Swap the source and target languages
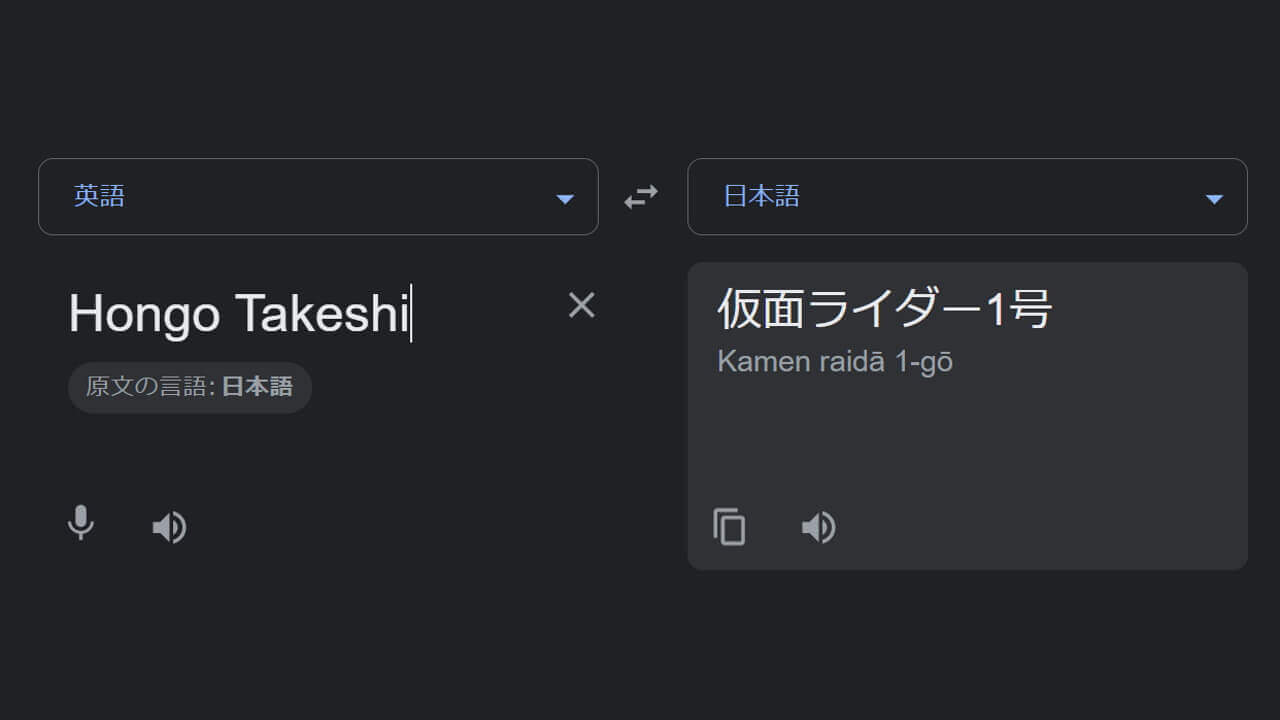1280x720 pixels. pos(640,196)
